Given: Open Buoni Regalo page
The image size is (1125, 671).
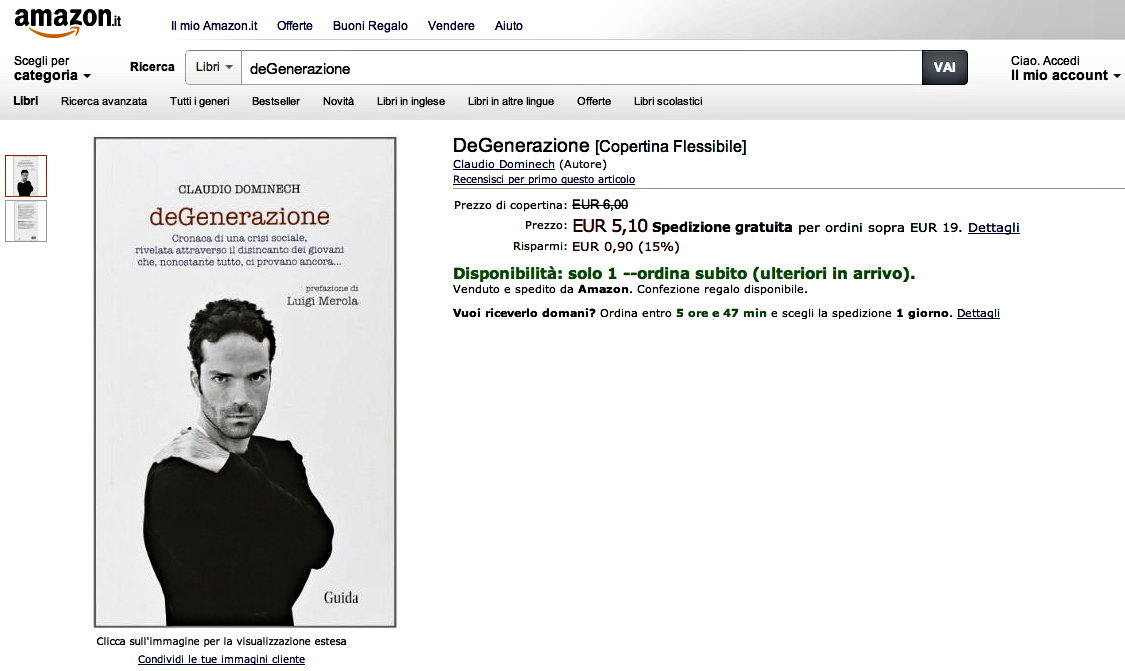Looking at the screenshot, I should click(370, 26).
